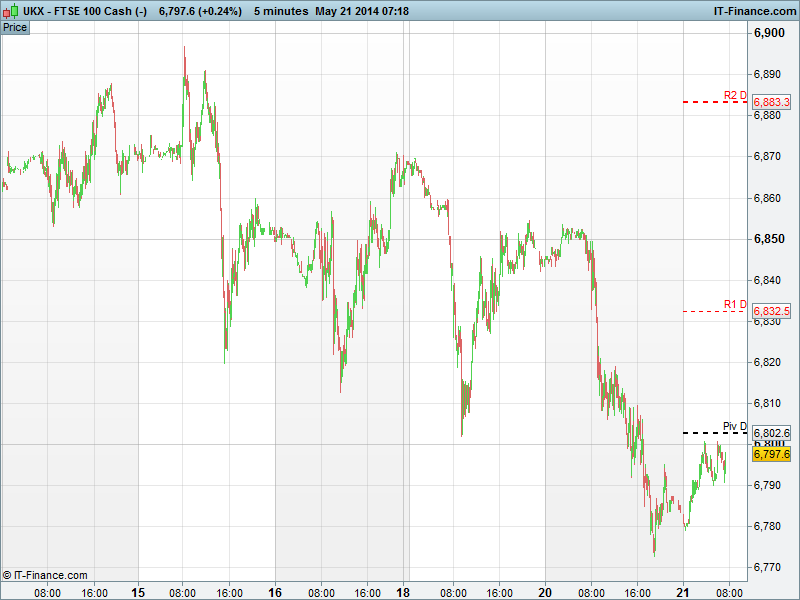Click the 18 date marker on time axis
Viewport: 800px width, 600px height.
coord(404,592)
